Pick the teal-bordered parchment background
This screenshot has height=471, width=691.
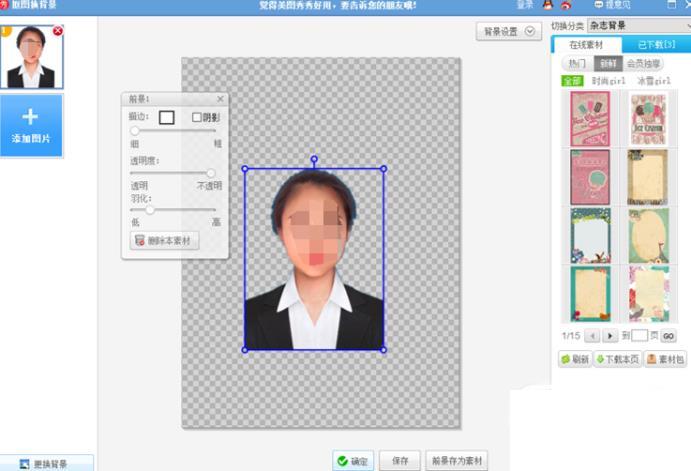tap(591, 294)
